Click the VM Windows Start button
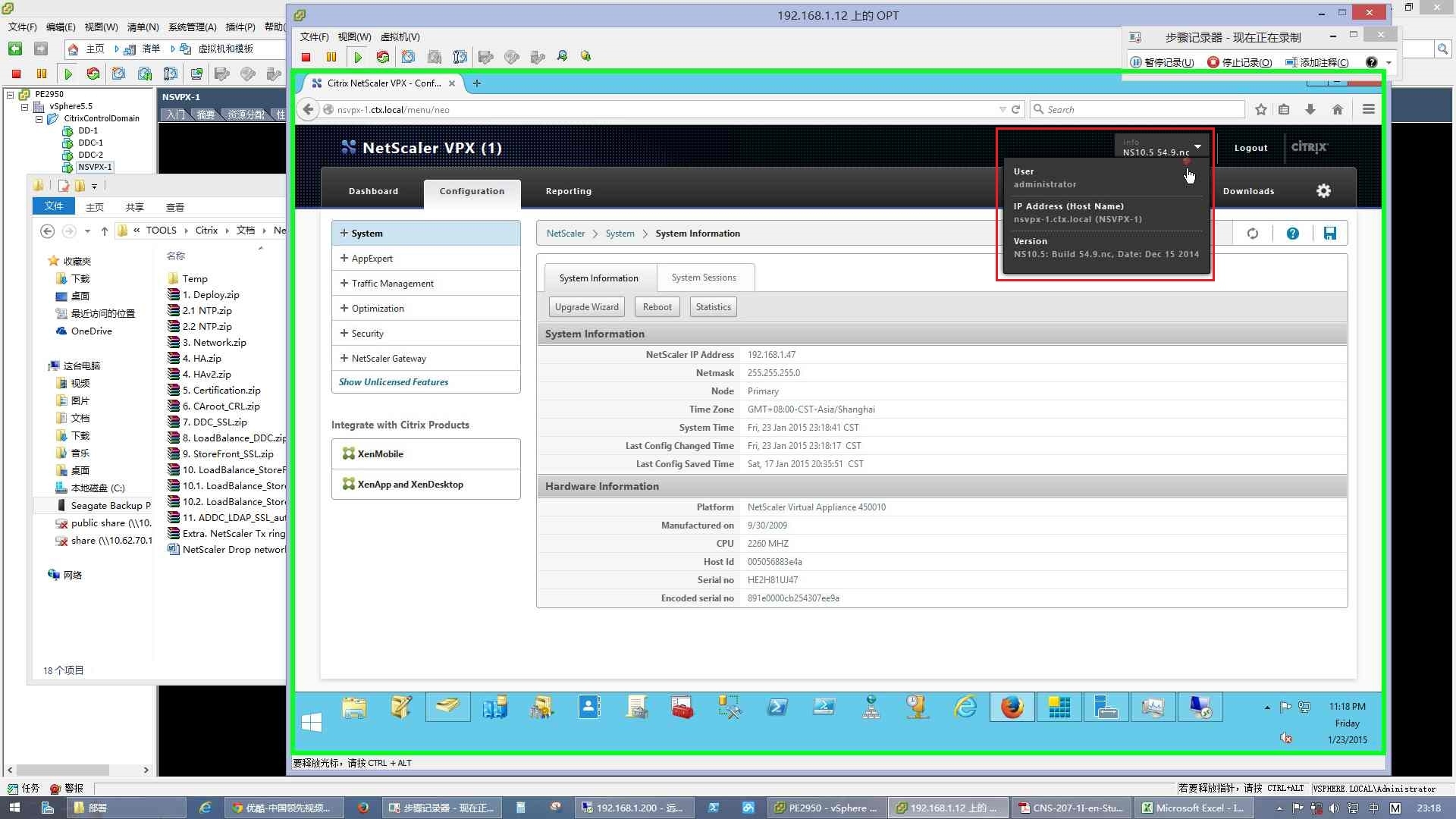This screenshot has width=1456, height=819. point(312,723)
